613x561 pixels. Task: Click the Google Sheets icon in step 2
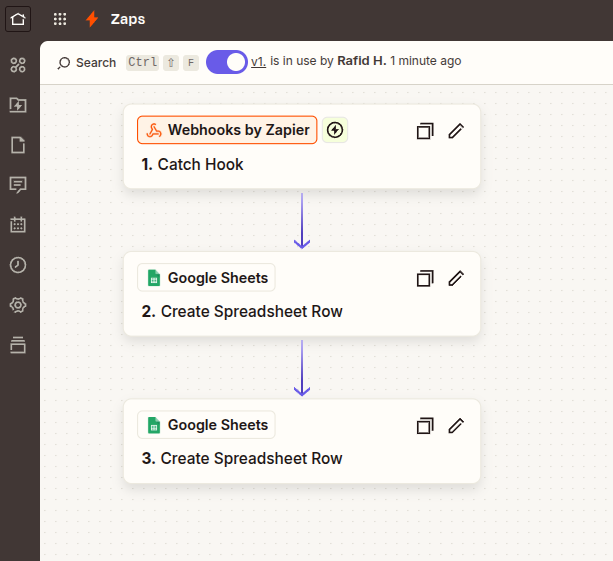click(x=154, y=278)
